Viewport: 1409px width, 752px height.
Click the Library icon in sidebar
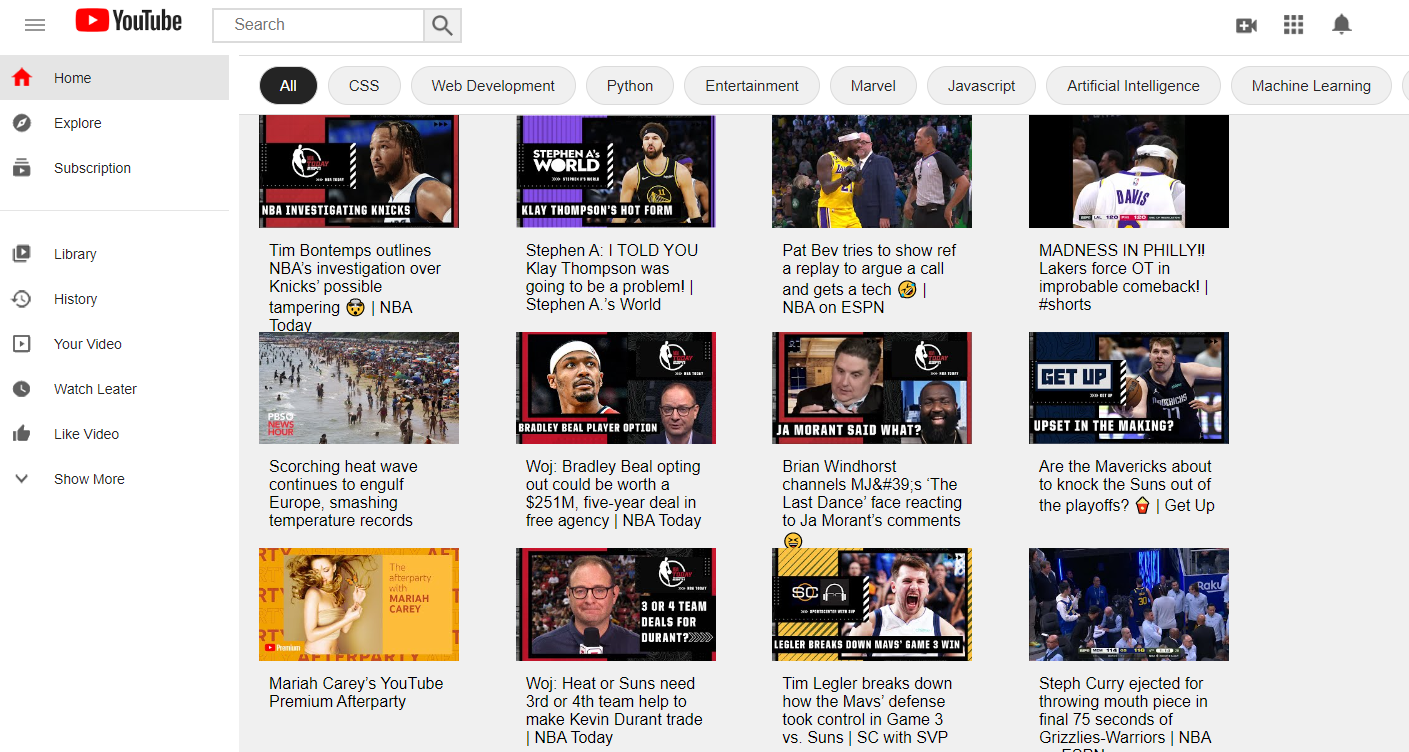22,254
